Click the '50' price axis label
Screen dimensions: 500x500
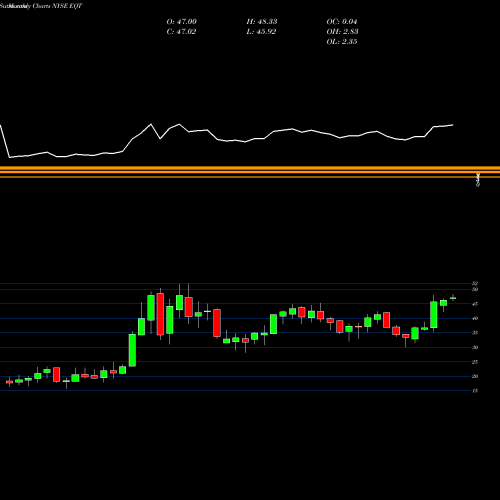point(475,289)
